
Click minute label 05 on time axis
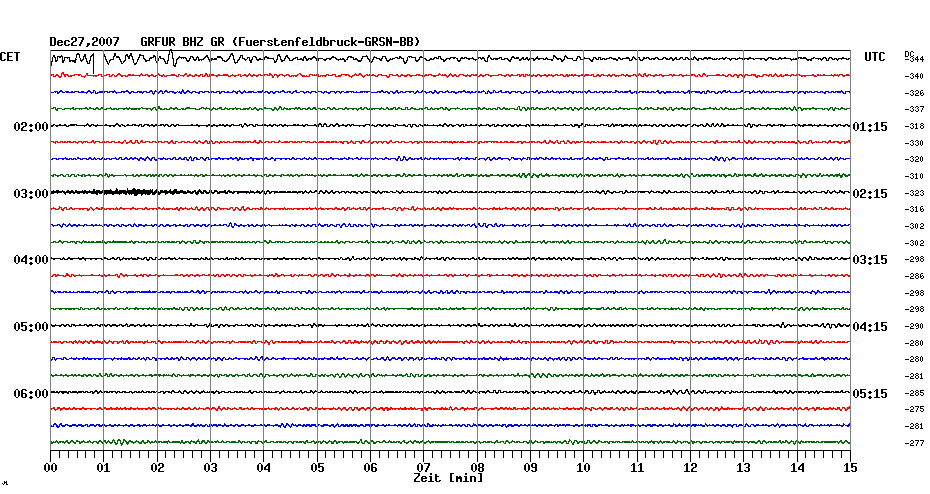coord(317,467)
